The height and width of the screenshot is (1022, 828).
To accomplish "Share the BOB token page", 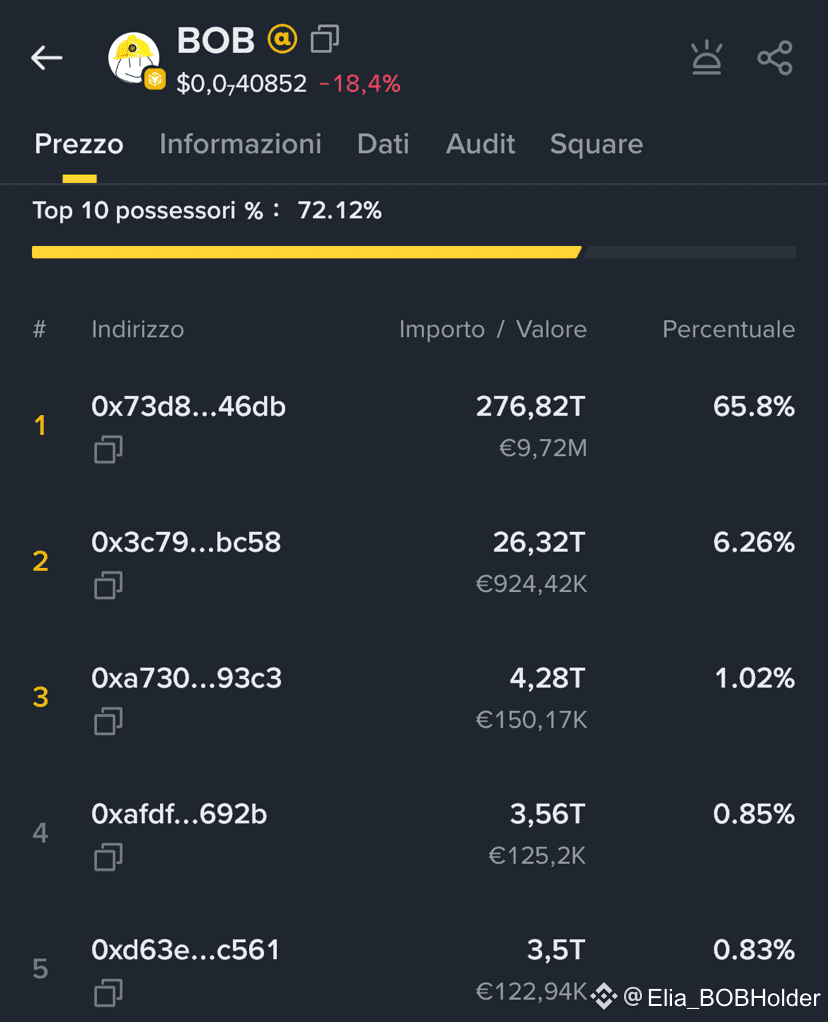I will pos(775,58).
